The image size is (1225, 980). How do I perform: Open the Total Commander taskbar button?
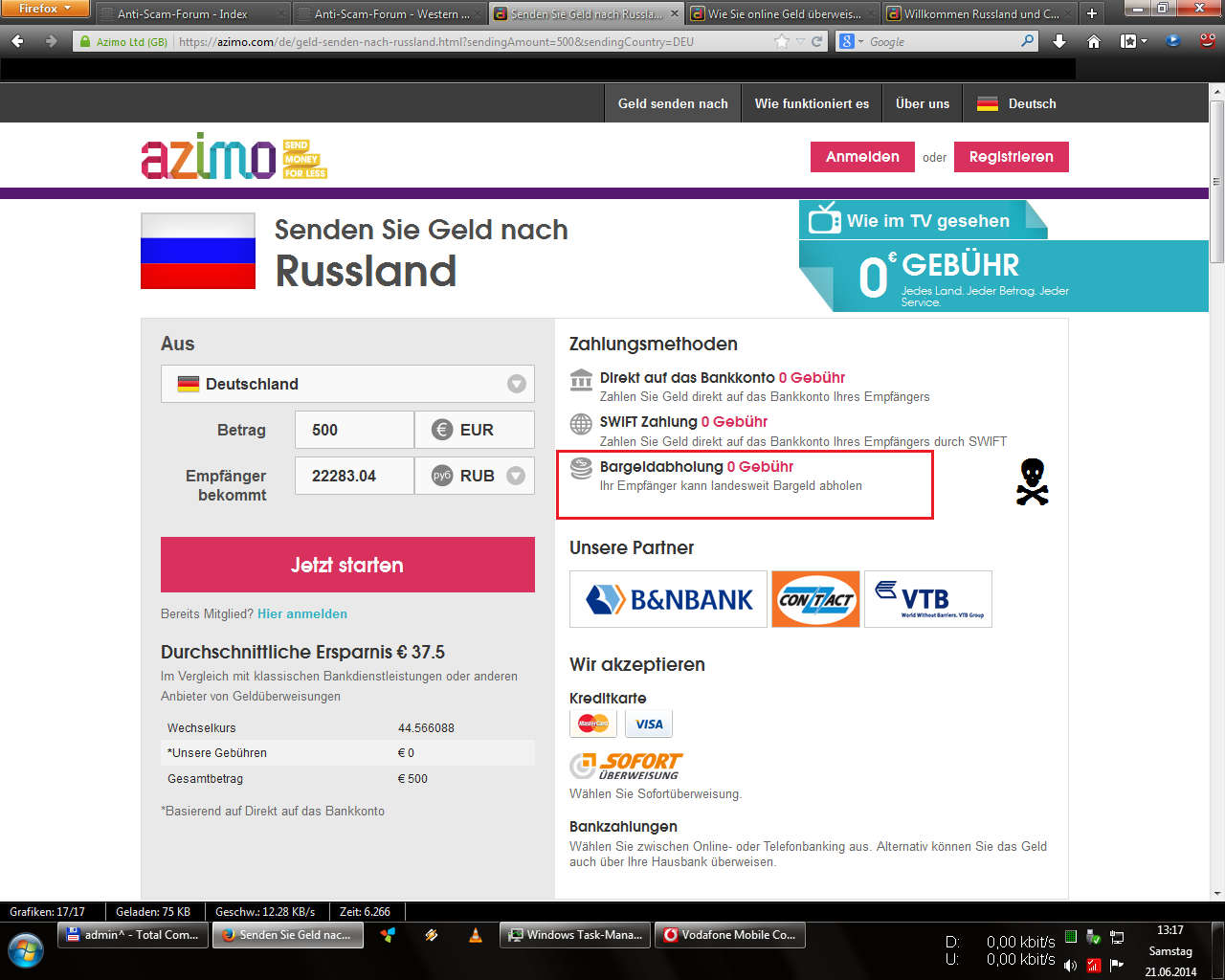[x=133, y=935]
